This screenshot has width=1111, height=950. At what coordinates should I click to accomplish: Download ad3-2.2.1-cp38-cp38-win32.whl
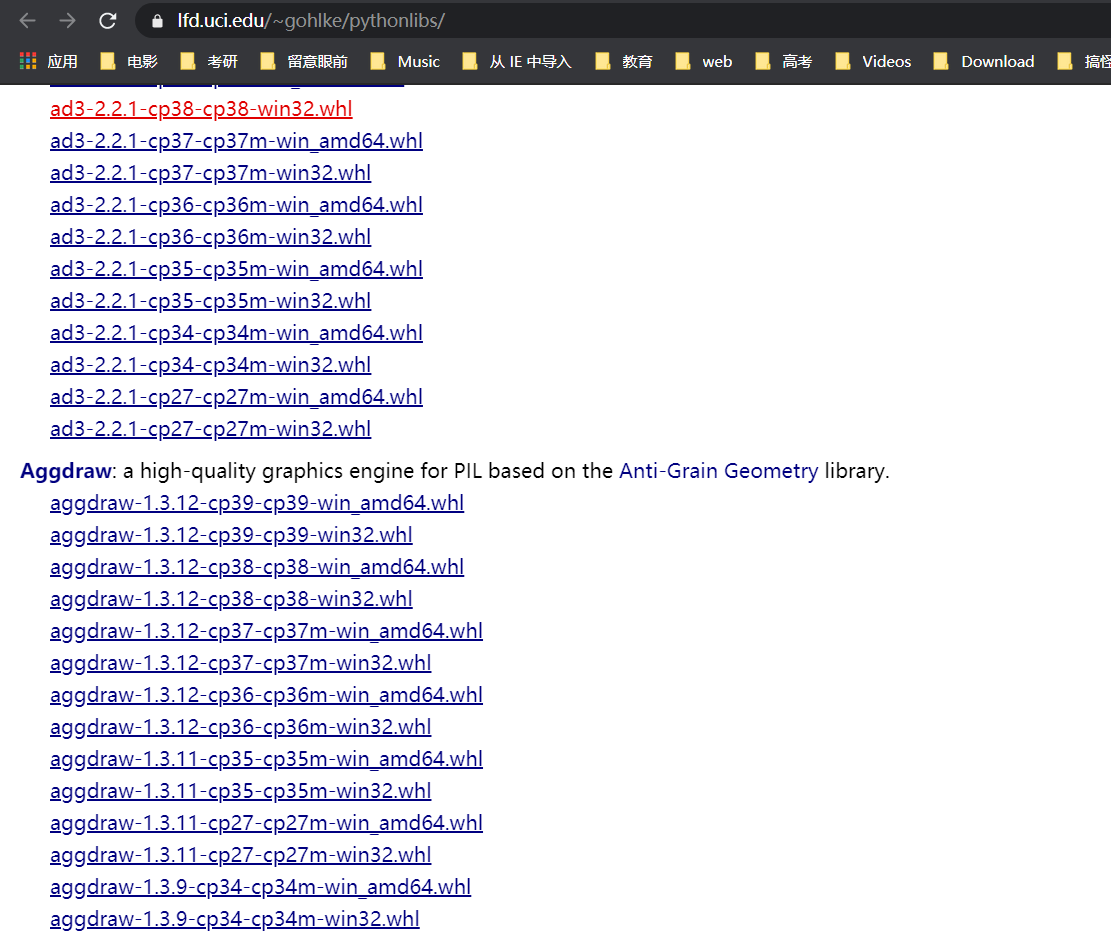point(201,109)
